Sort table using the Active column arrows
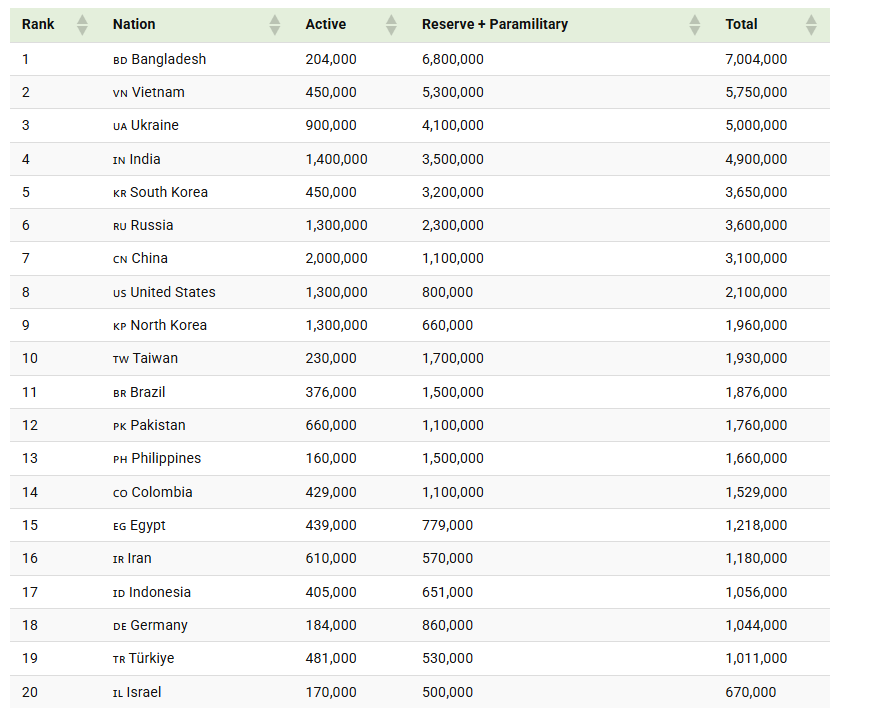 point(391,25)
